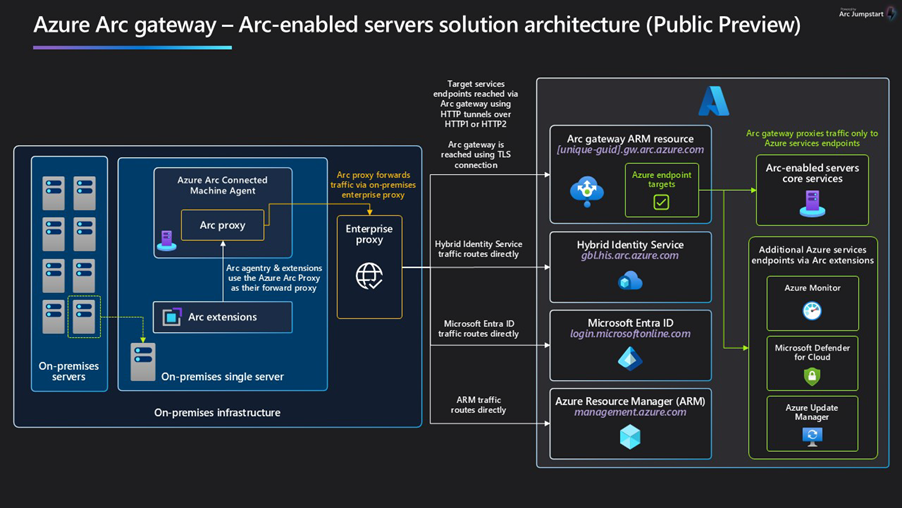Click the Azure endpoint targets checkmark
The width and height of the screenshot is (902, 508).
tap(661, 202)
